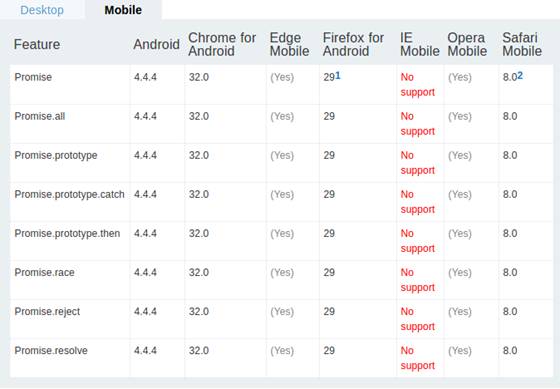Viewport: 560px width, 389px height.
Task: Select the Promise.prototype.then row label
Action: [x=67, y=233]
